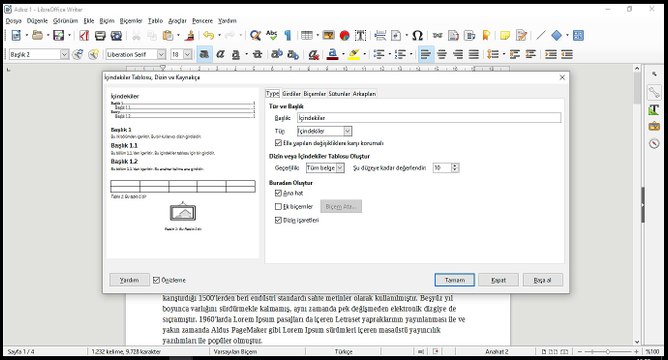Click the Underline formatting icon
668x360 pixels.
(236, 54)
